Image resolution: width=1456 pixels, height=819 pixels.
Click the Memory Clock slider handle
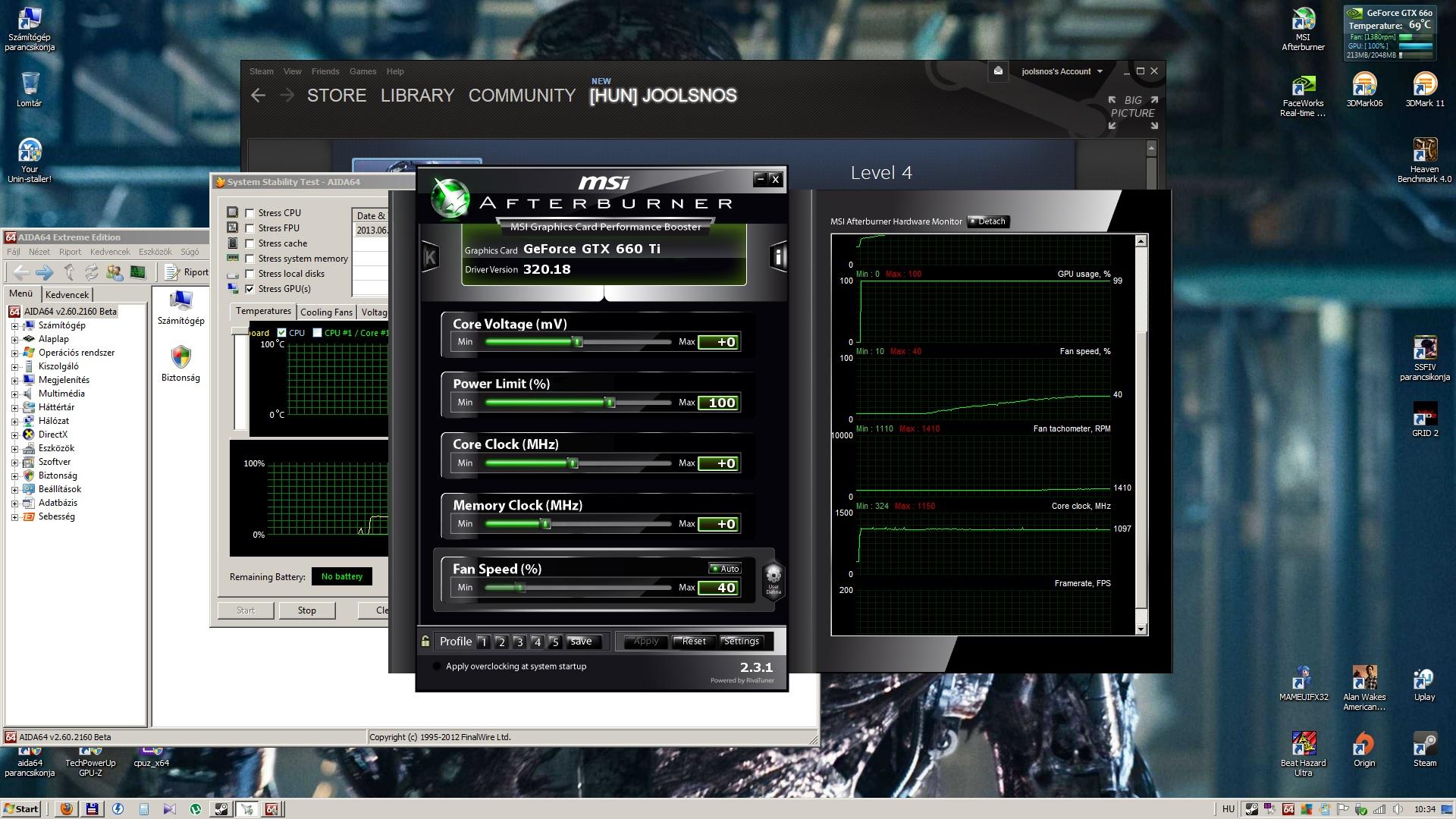pyautogui.click(x=545, y=524)
